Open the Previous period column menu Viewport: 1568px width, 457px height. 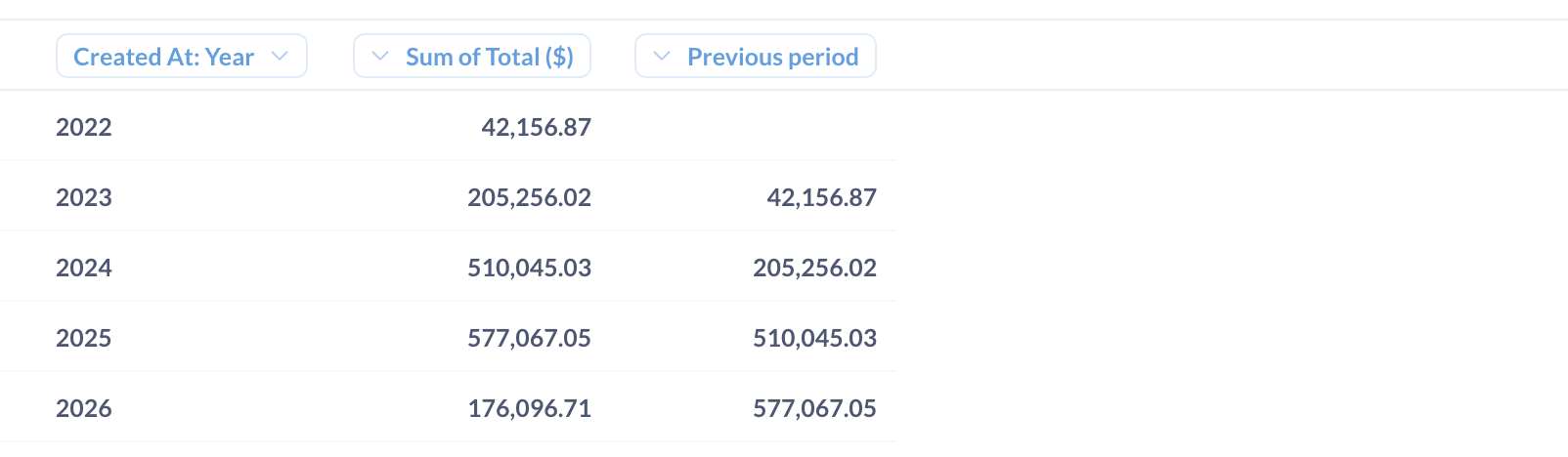point(756,56)
